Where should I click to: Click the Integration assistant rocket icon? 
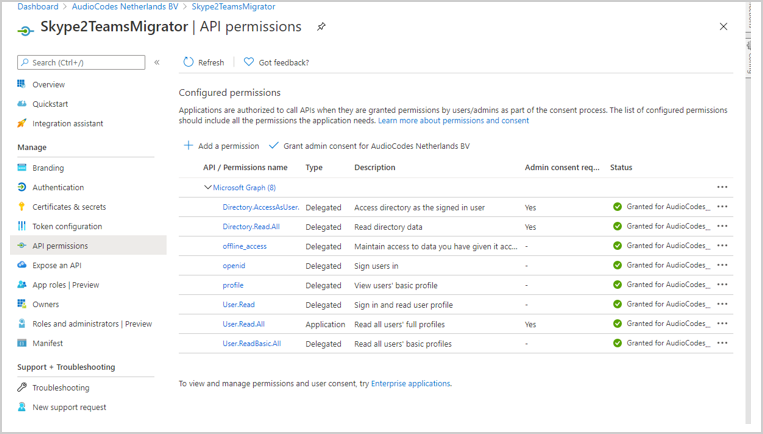click(21, 123)
